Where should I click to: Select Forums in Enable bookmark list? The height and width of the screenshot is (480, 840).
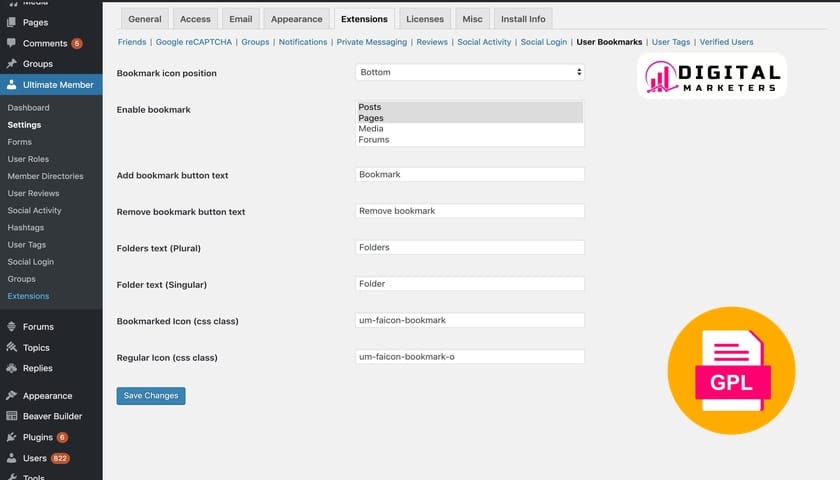coord(374,140)
